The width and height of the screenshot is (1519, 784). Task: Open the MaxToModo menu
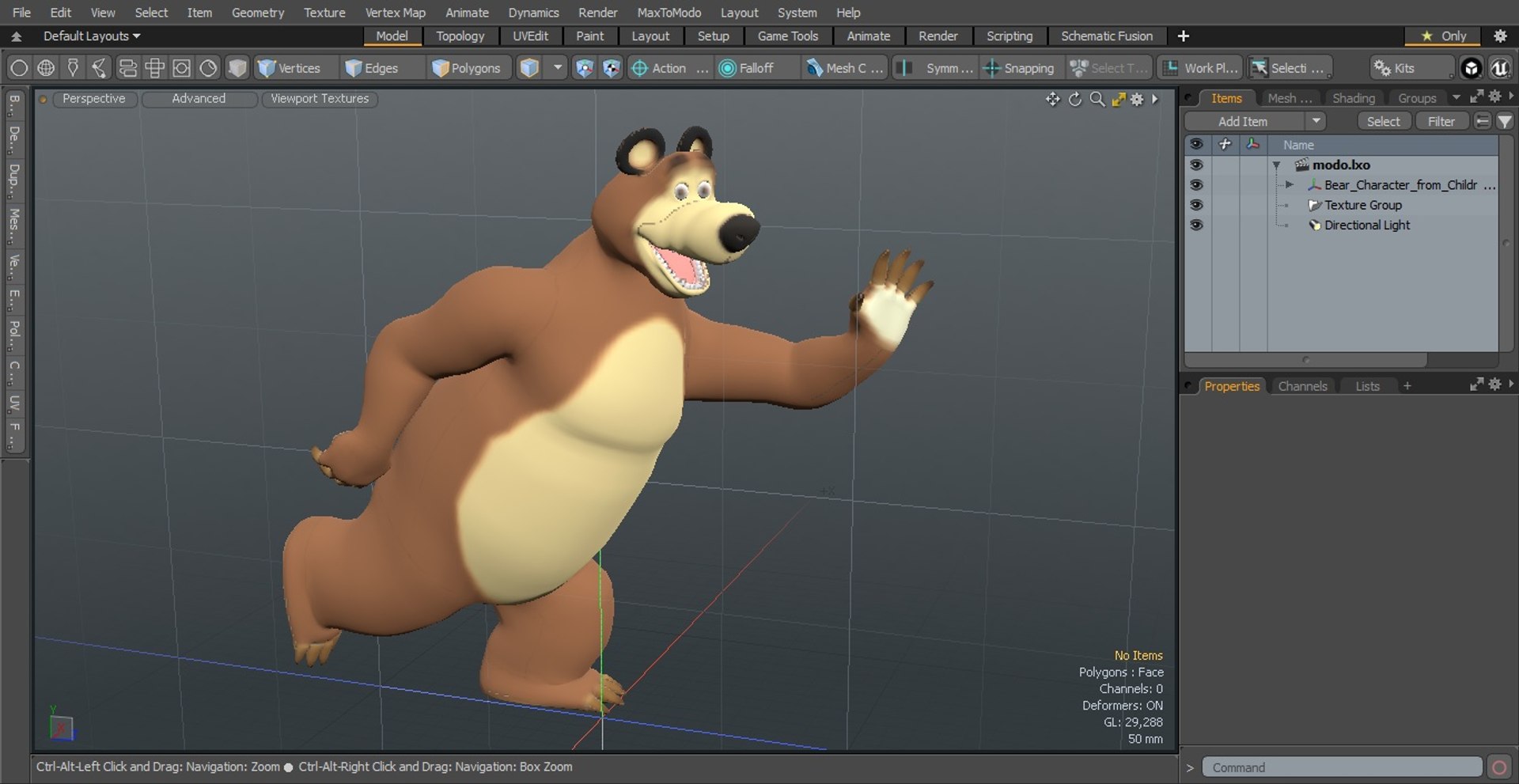pos(669,13)
